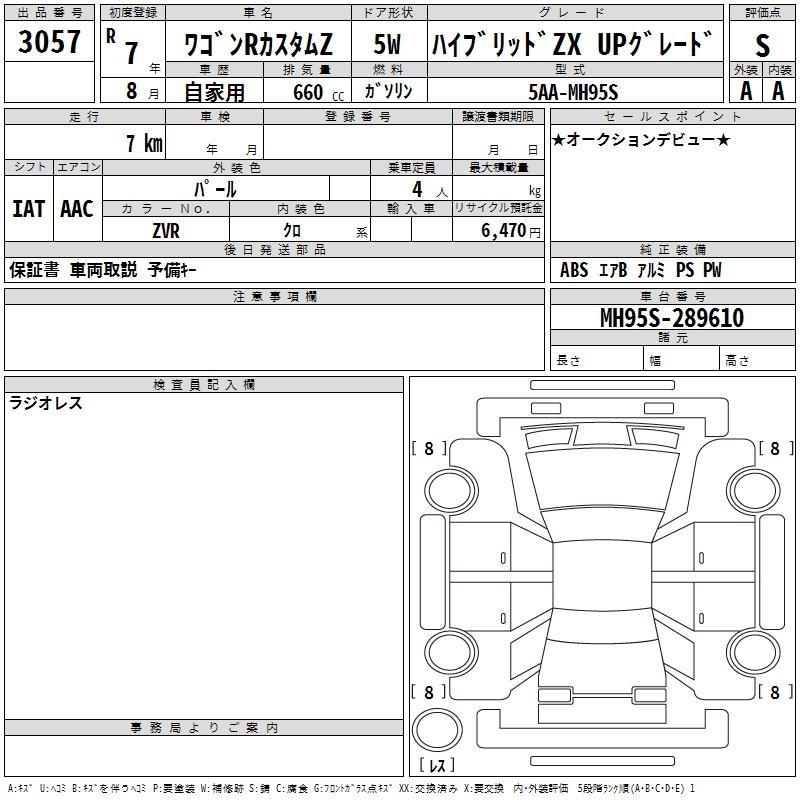Click the レス label under the spare tire
The image size is (800, 800).
441,765
